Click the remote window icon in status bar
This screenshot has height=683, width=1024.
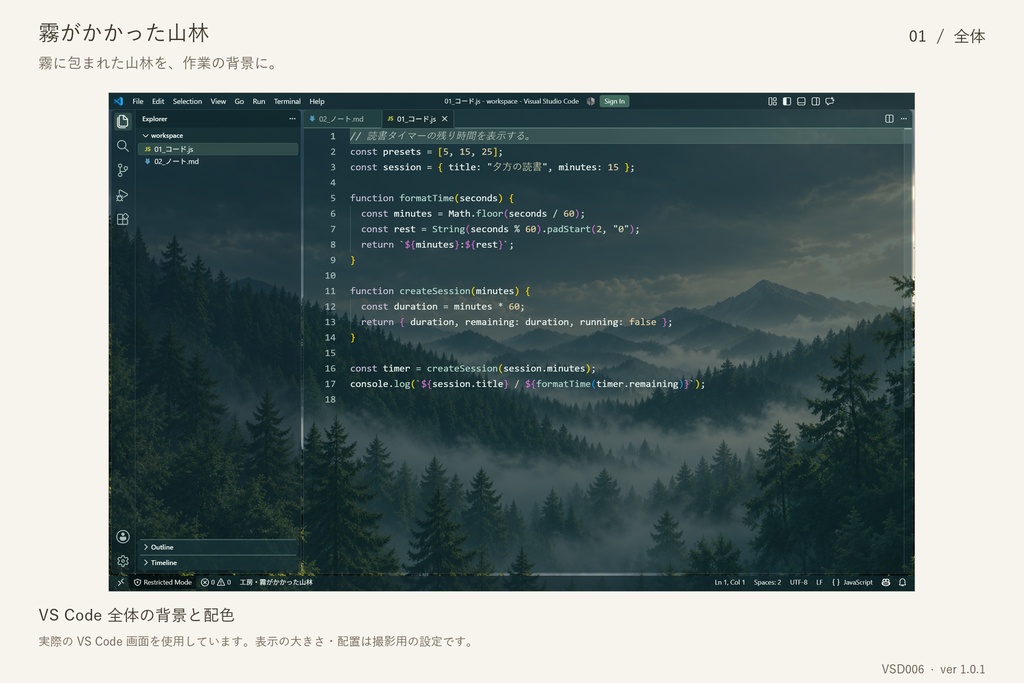point(120,582)
